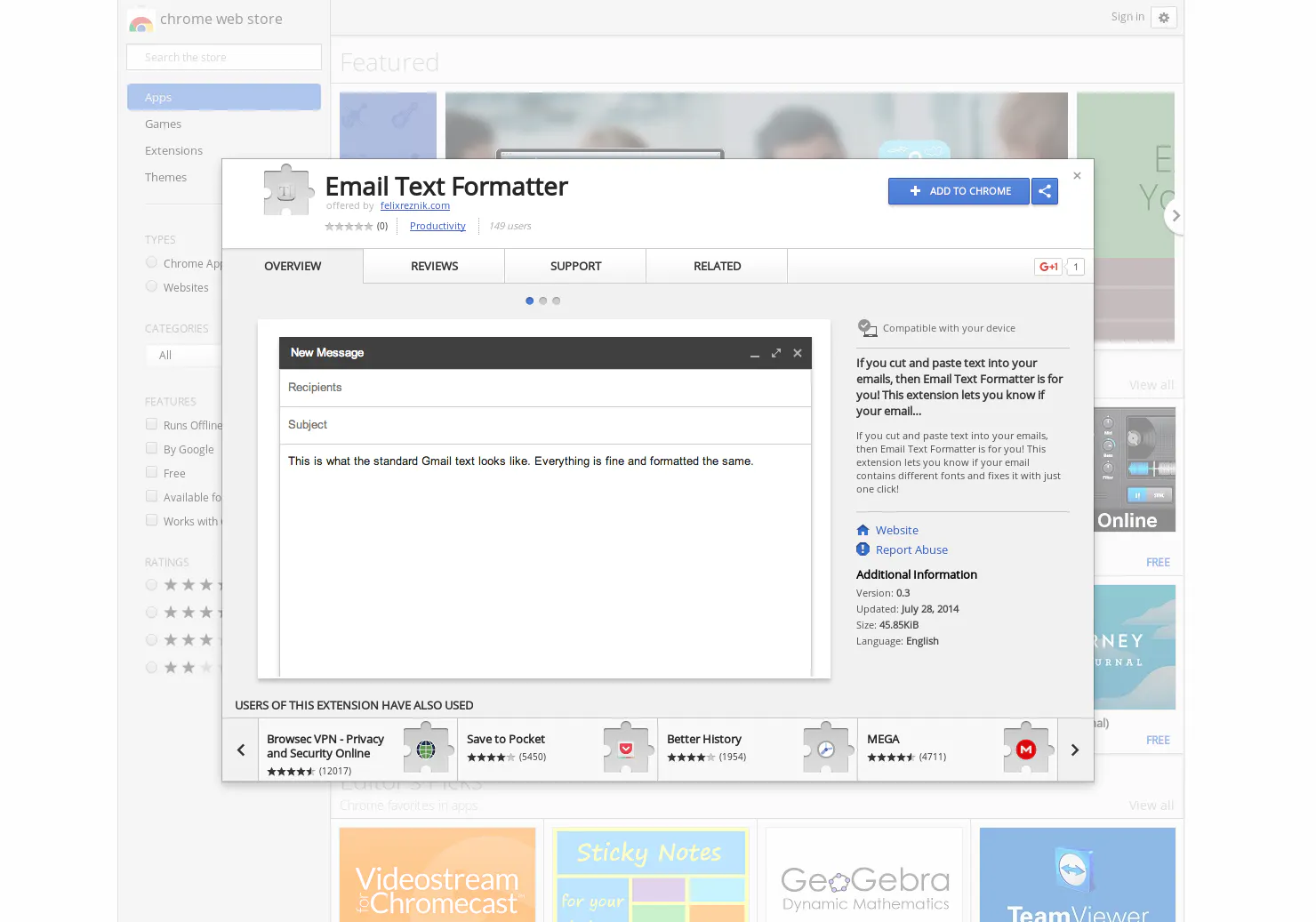The width and height of the screenshot is (1316, 922).
Task: Open the Productivity category link
Action: click(437, 226)
